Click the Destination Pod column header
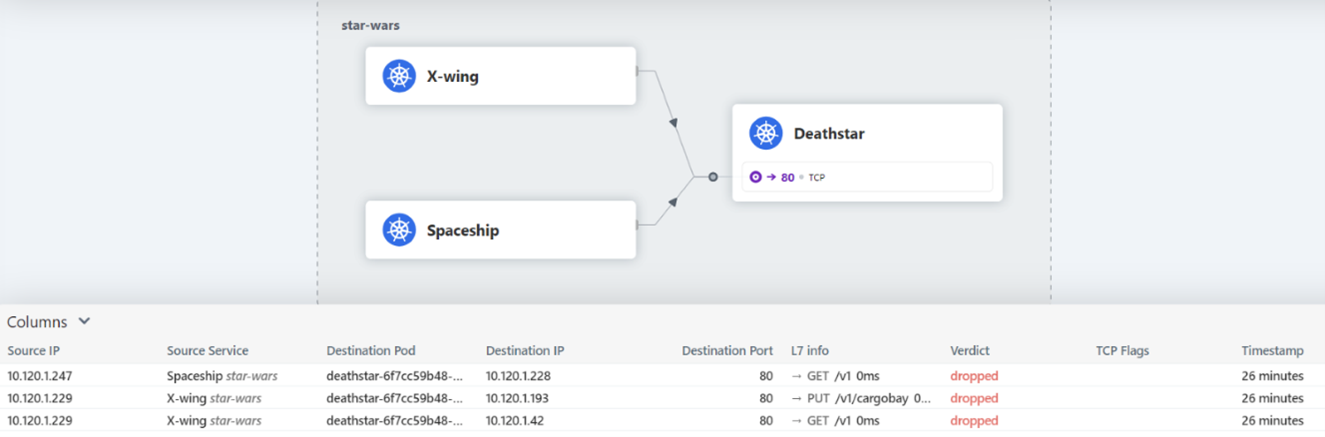This screenshot has height=437, width=1325. 370,351
